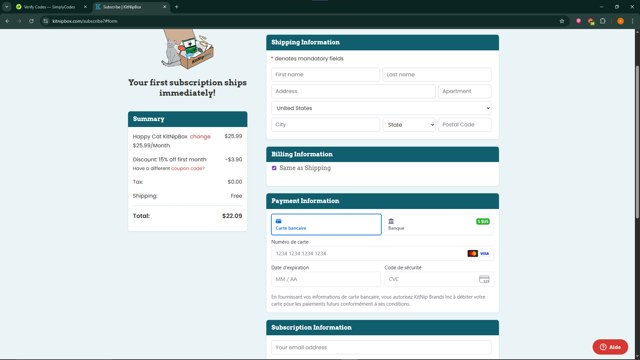Click the -$3.90 discount value
This screenshot has height=360, width=640.
[x=233, y=160]
